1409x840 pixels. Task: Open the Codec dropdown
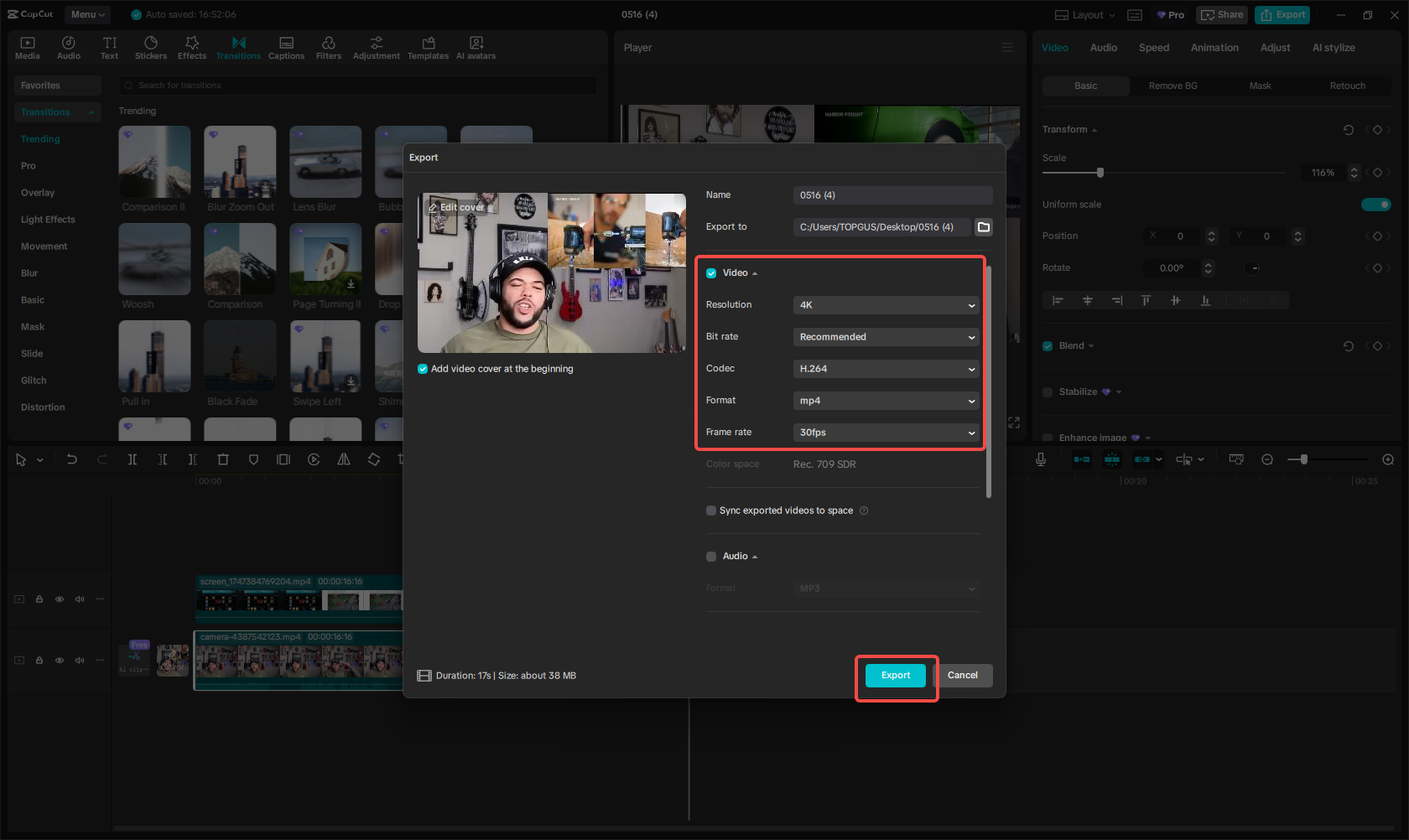click(885, 368)
